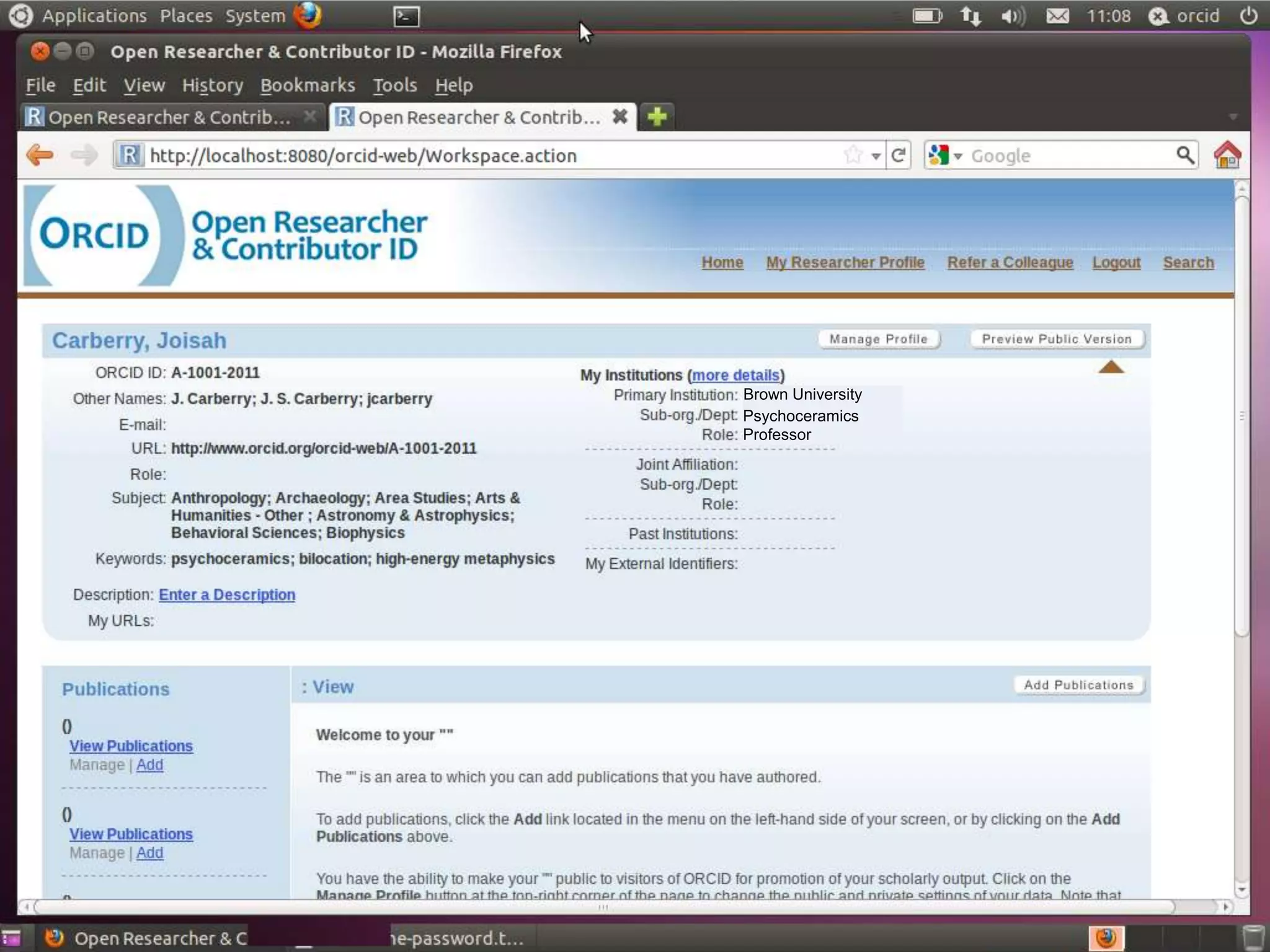This screenshot has width=1270, height=952.
Task: Close the active ORCID tab
Action: point(619,117)
